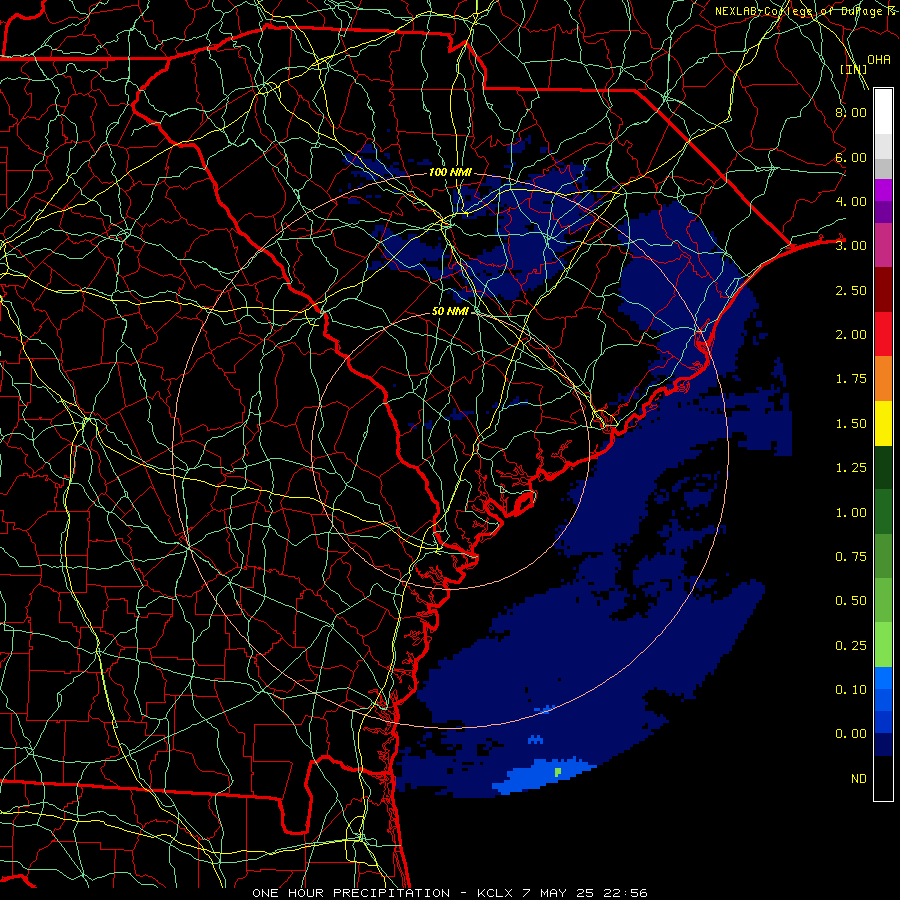The height and width of the screenshot is (900, 900).
Task: Select the '0.50' legend value
Action: point(851,601)
